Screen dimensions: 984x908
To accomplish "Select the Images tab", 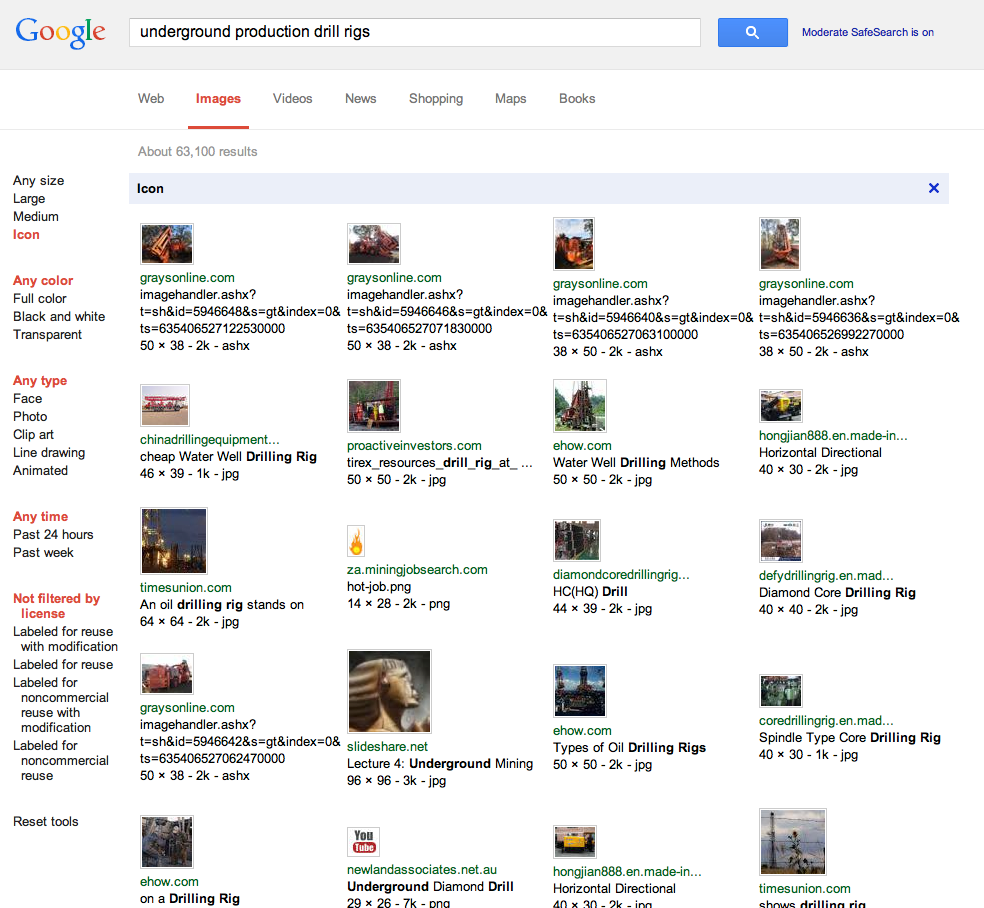I will coord(218,99).
